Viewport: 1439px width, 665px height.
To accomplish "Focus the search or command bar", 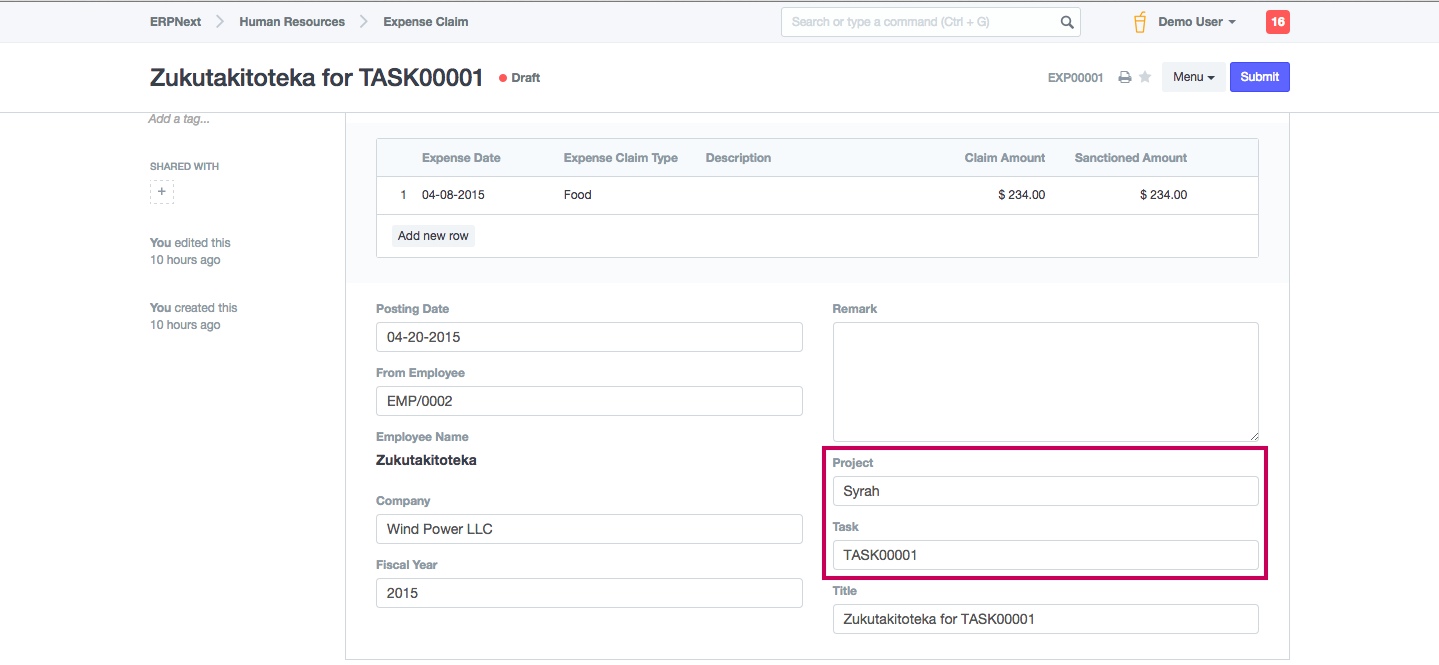I will [x=920, y=22].
